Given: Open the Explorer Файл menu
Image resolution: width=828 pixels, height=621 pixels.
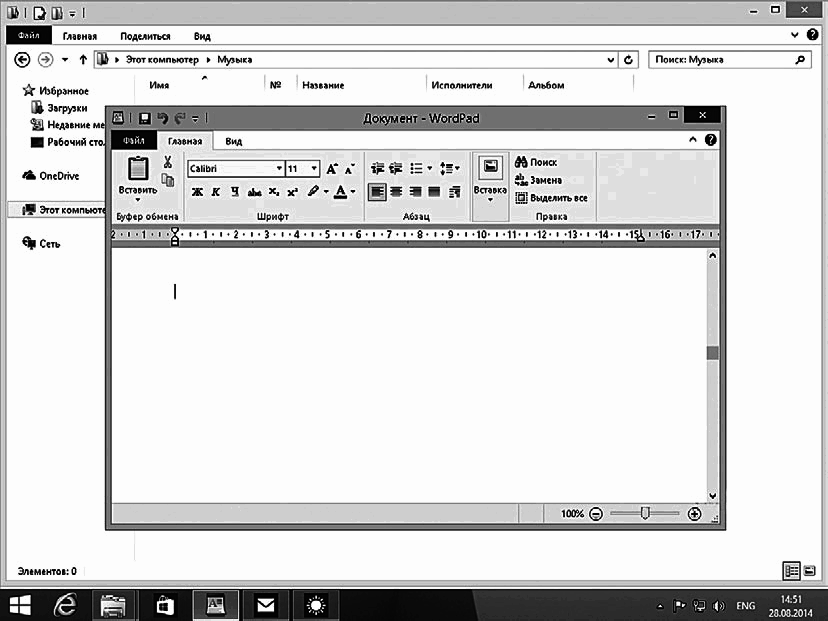Looking at the screenshot, I should (29, 35).
